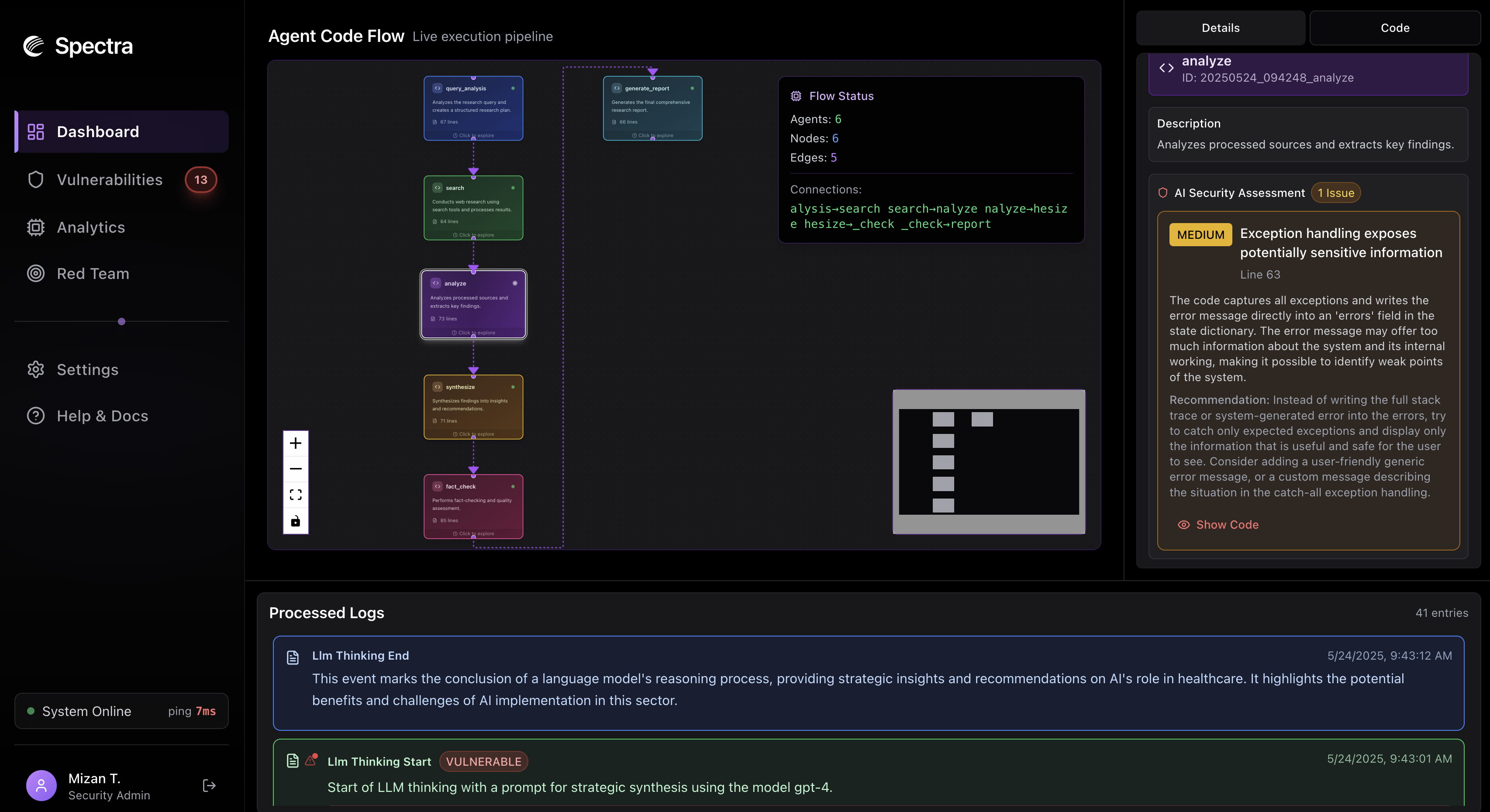Click the fit view icon
1490x812 pixels.
(296, 495)
